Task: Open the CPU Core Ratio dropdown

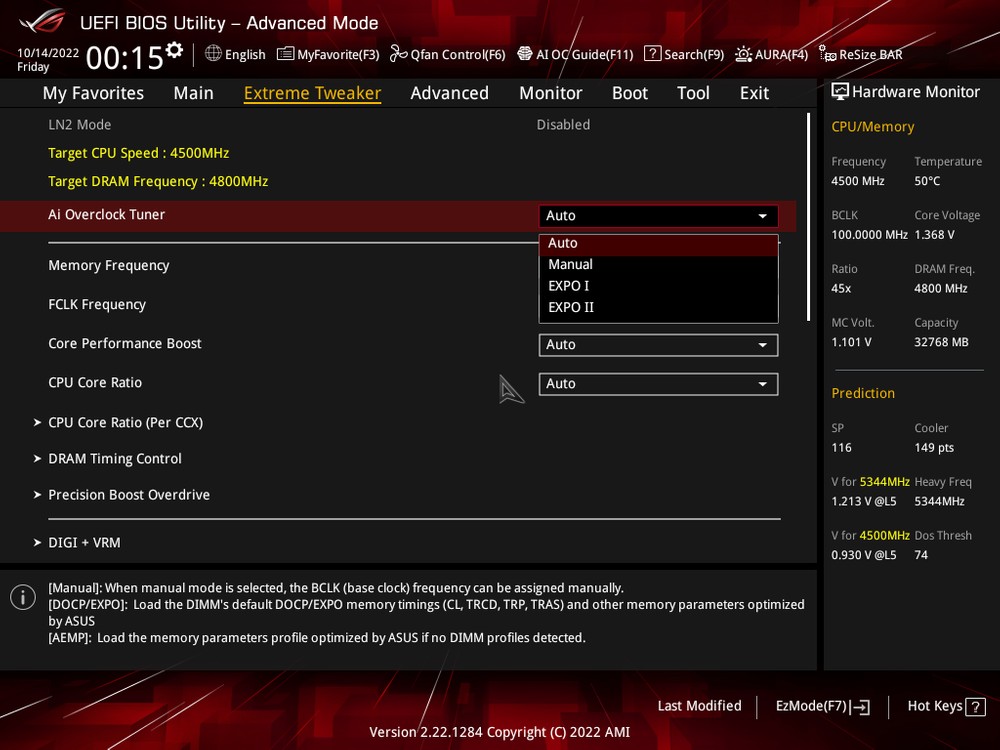Action: tap(658, 383)
